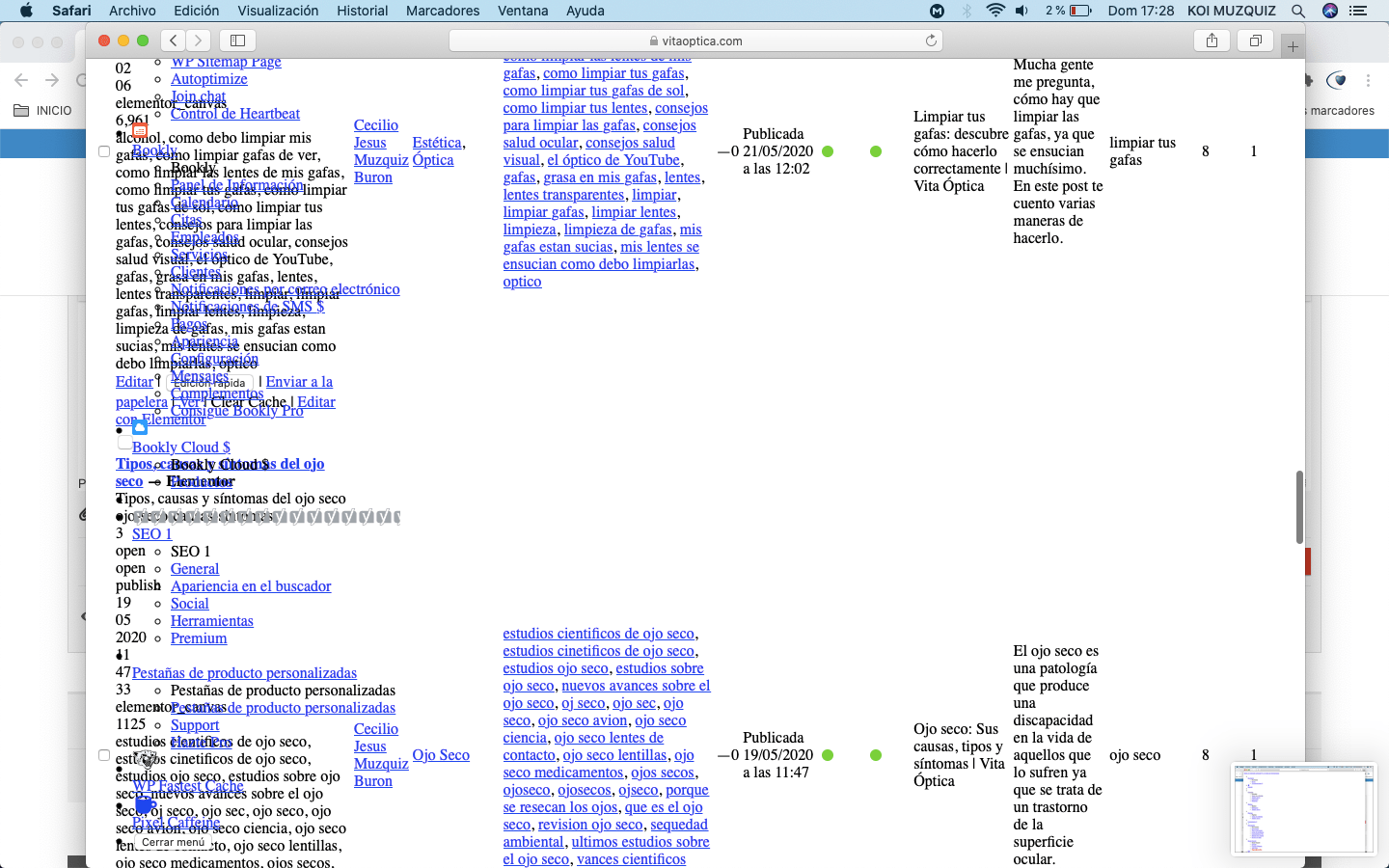Click the 'Cerrar menú' button

[x=173, y=842]
